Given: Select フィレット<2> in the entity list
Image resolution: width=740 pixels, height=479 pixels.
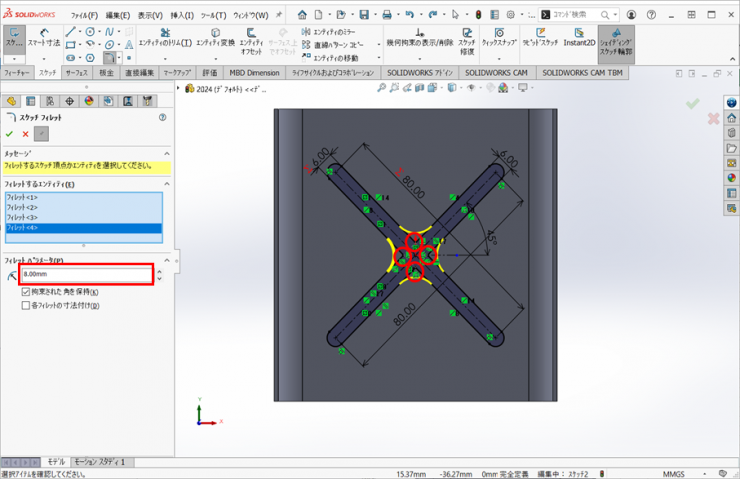Looking at the screenshot, I should pos(22,207).
